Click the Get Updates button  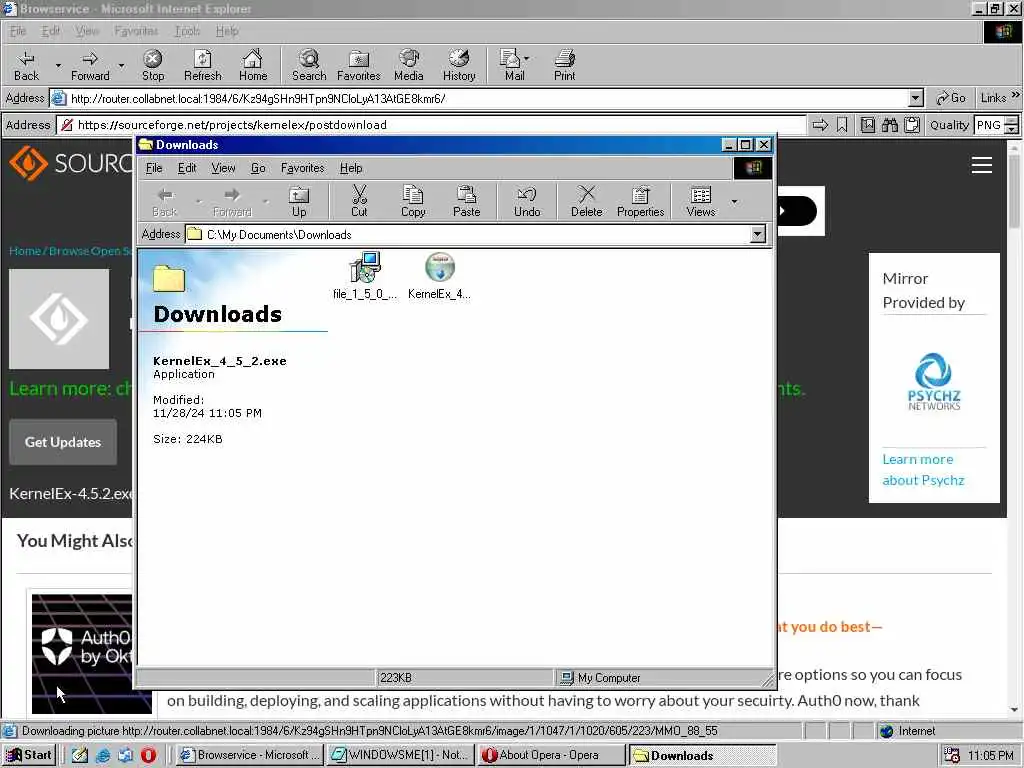63,442
